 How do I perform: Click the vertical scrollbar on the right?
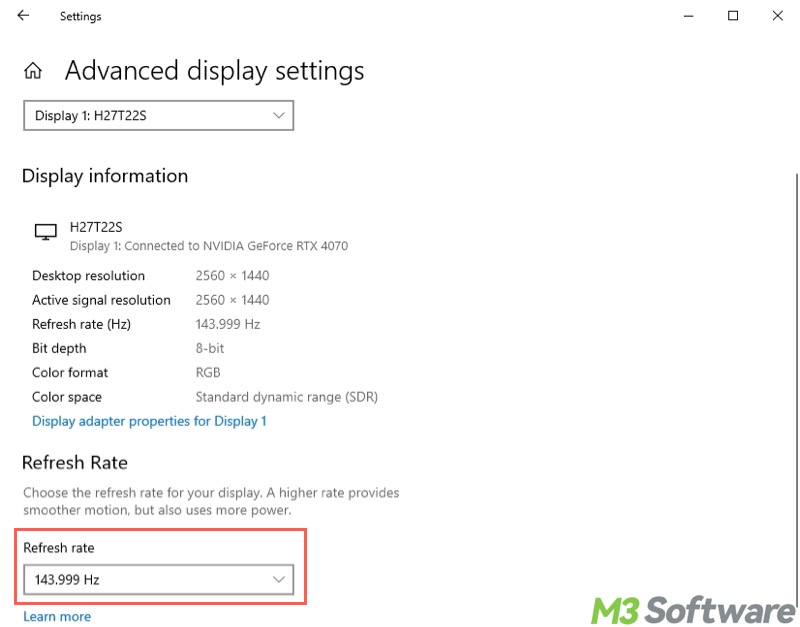click(x=796, y=388)
